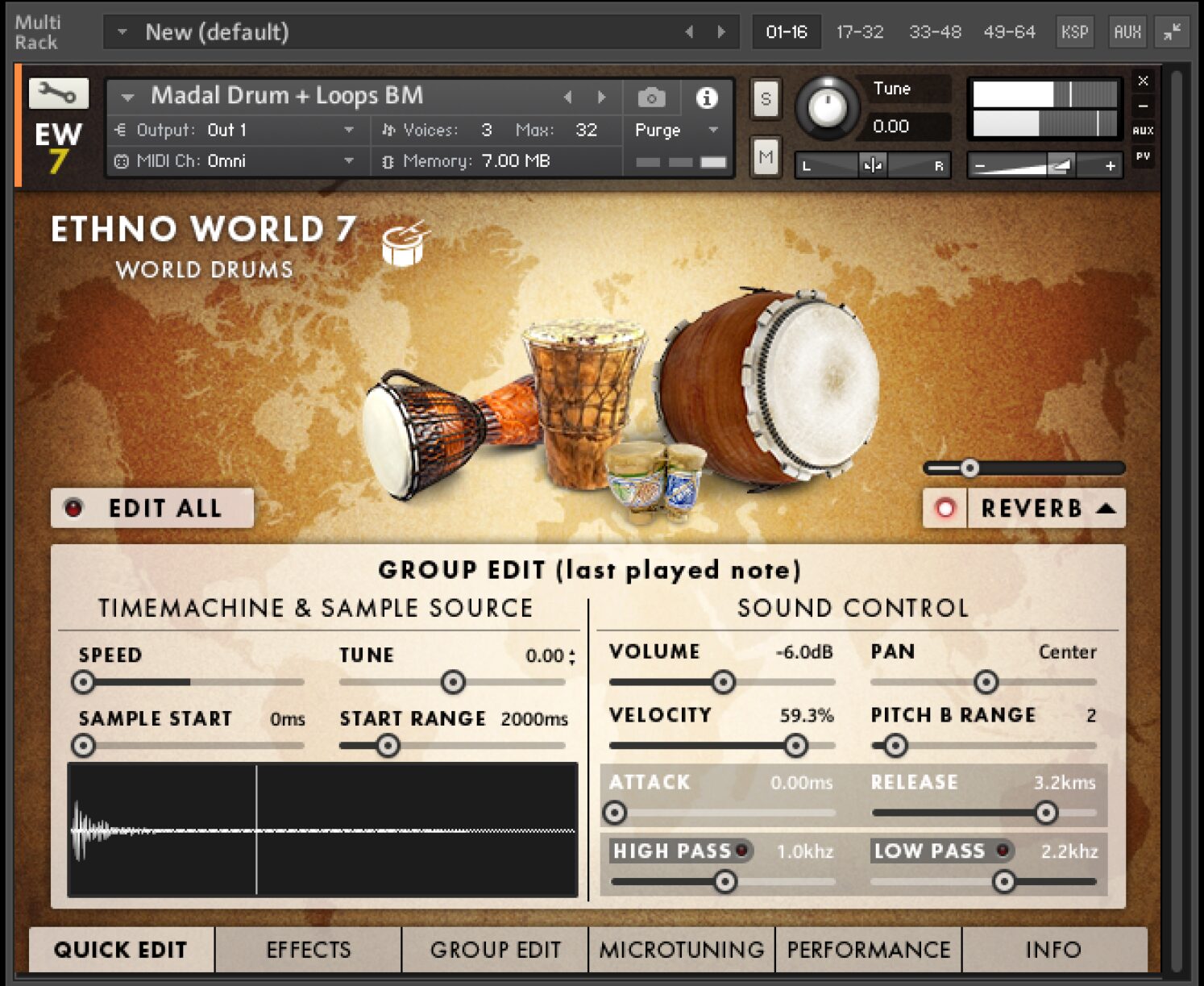Open the Info tab
Image resolution: width=1204 pixels, height=986 pixels.
1054,950
